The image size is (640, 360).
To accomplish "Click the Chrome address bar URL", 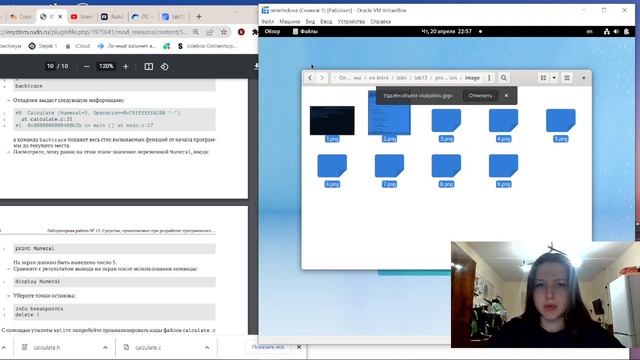I will (94, 32).
